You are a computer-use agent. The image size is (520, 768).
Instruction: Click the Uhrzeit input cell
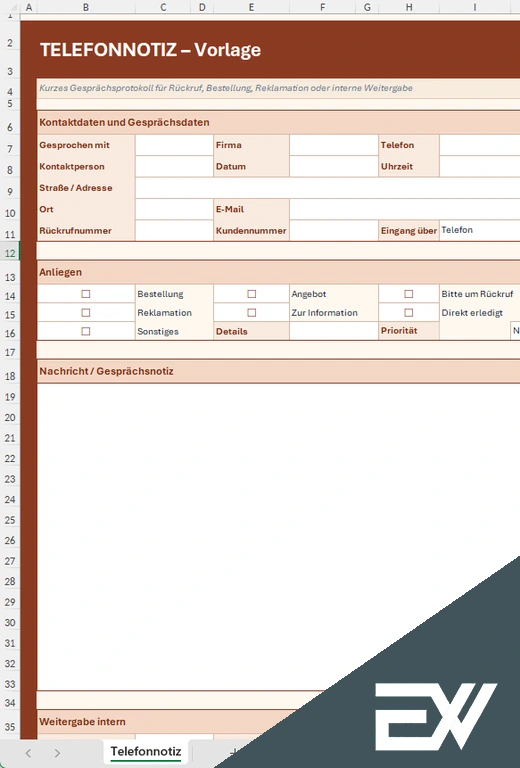point(479,167)
